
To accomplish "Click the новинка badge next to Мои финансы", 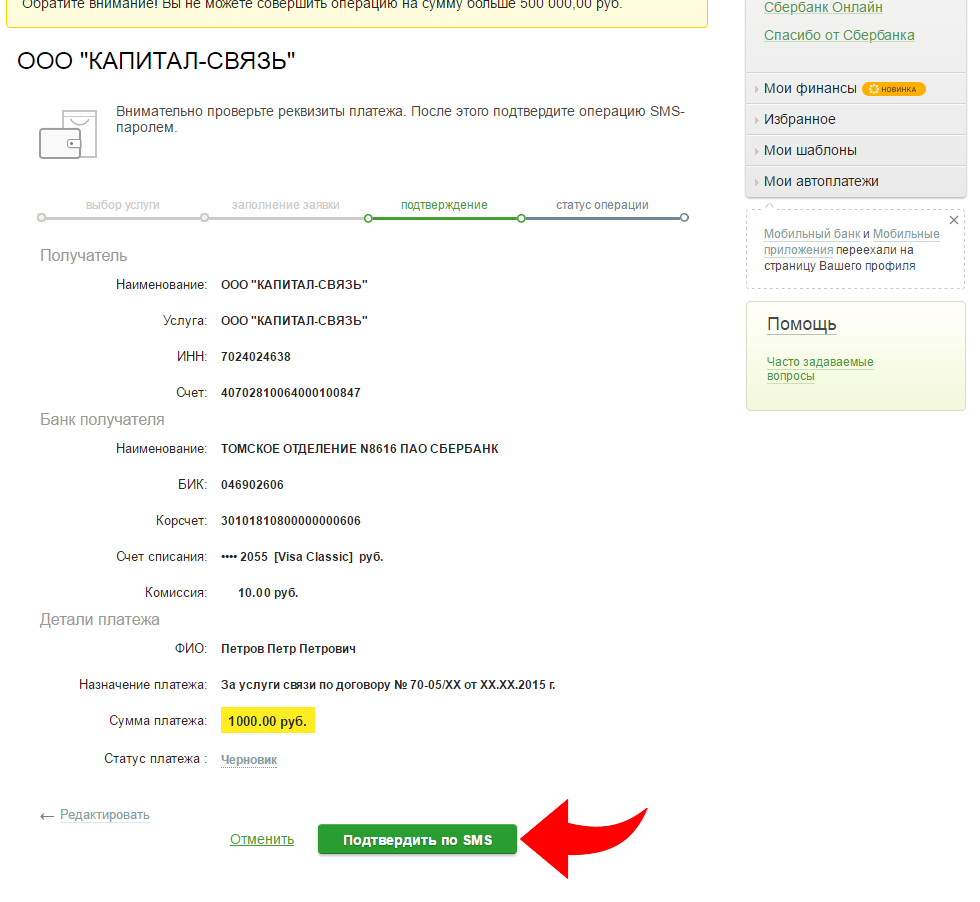I will [894, 89].
